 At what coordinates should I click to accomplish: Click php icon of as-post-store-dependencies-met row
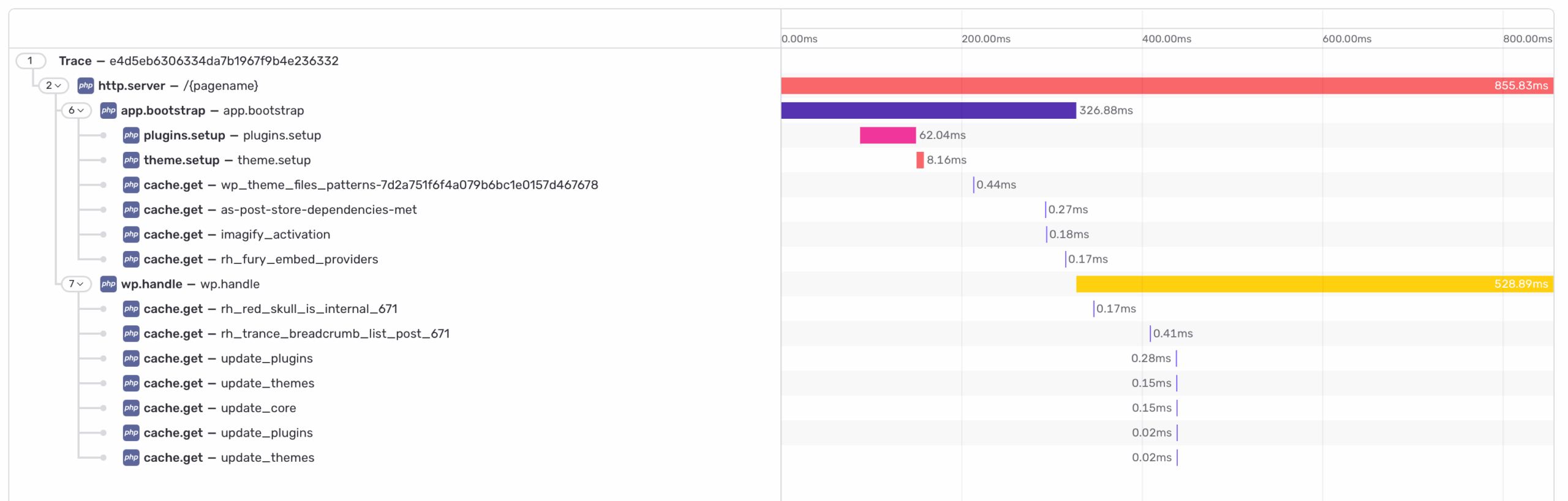click(131, 209)
